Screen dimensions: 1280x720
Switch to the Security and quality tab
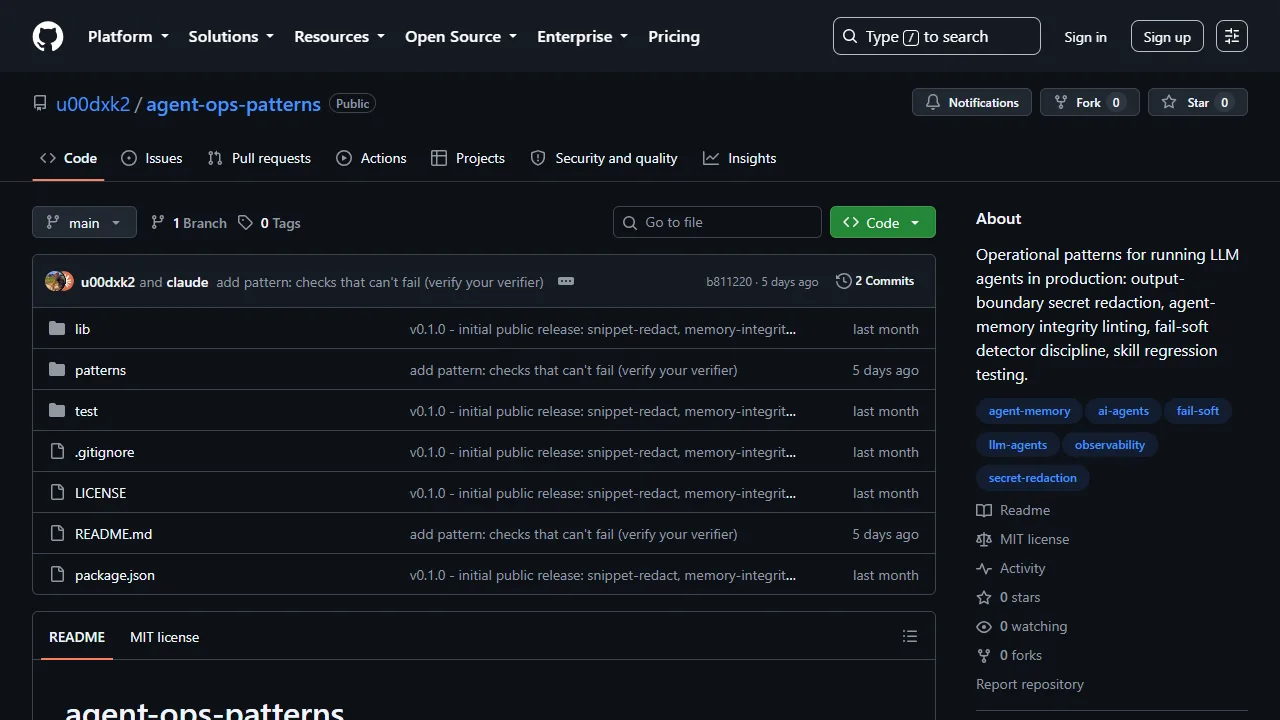click(x=604, y=159)
